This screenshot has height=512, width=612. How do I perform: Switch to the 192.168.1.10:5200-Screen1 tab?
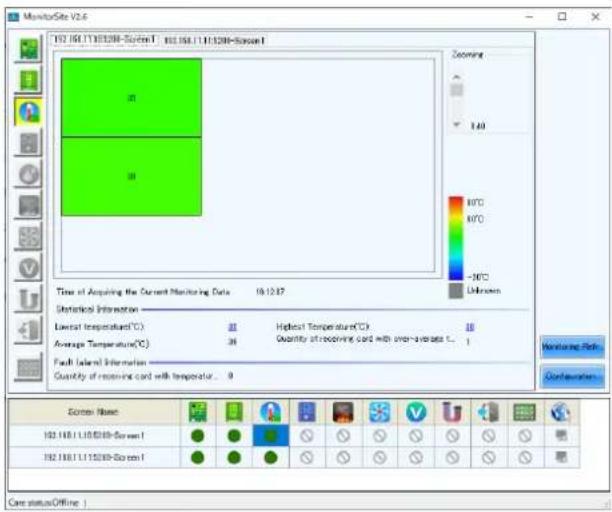[105, 39]
